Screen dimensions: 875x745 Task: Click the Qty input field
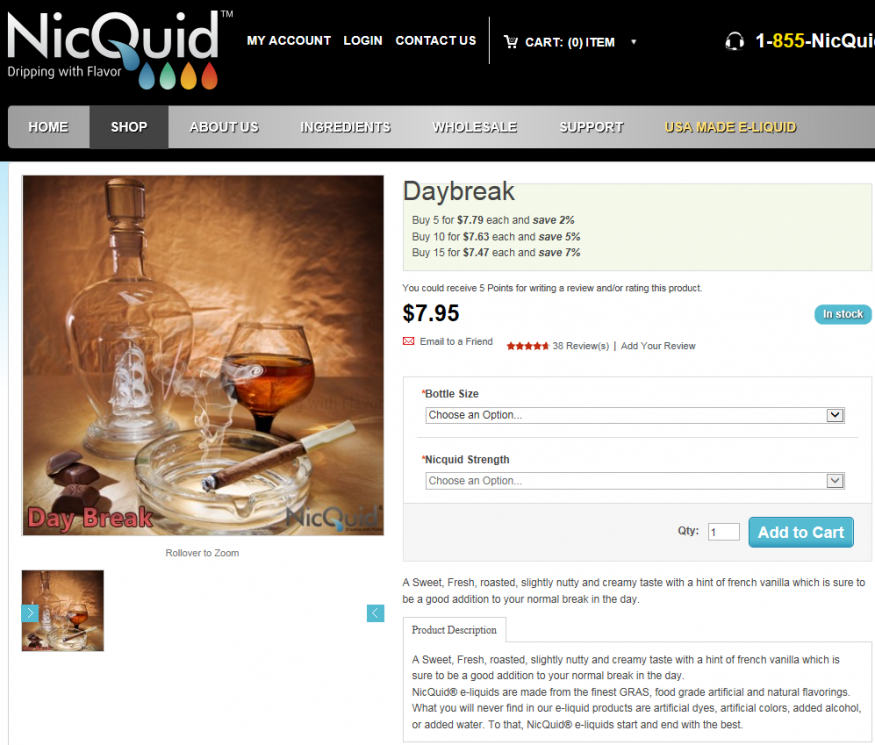(723, 532)
